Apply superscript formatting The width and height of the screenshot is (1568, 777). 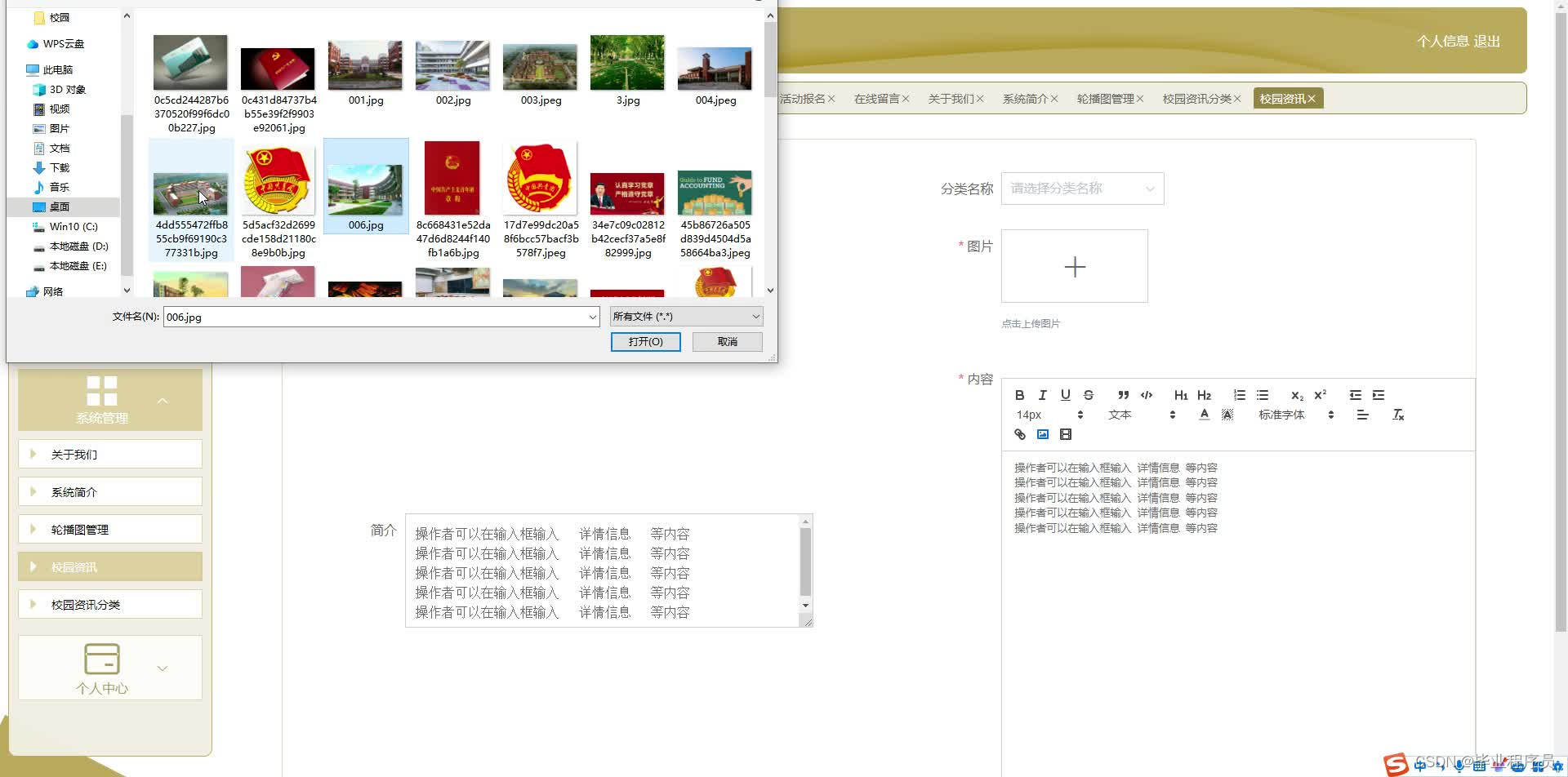[x=1320, y=395]
